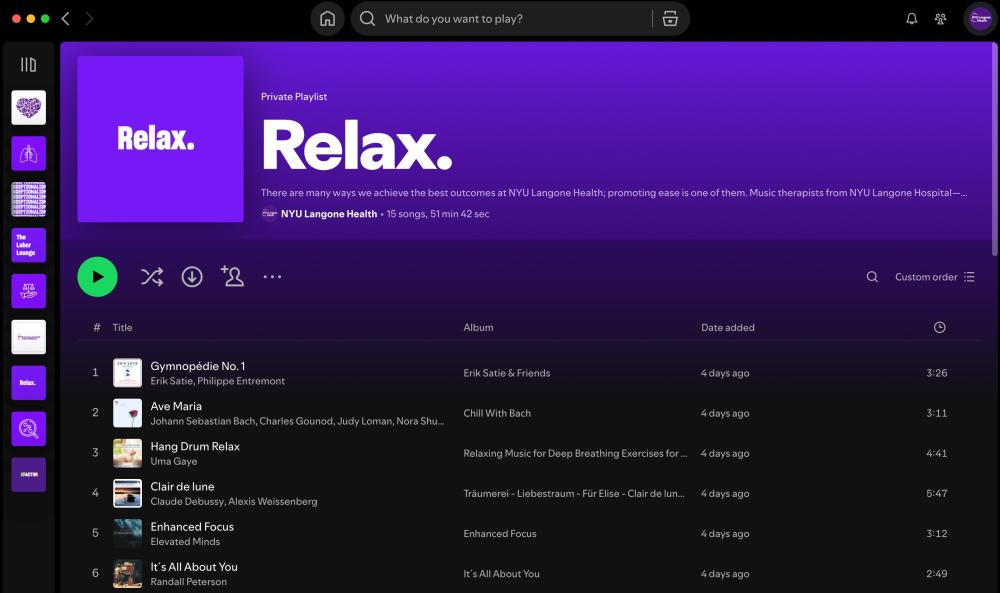
Task: Open the user profile avatar menu
Action: [979, 19]
